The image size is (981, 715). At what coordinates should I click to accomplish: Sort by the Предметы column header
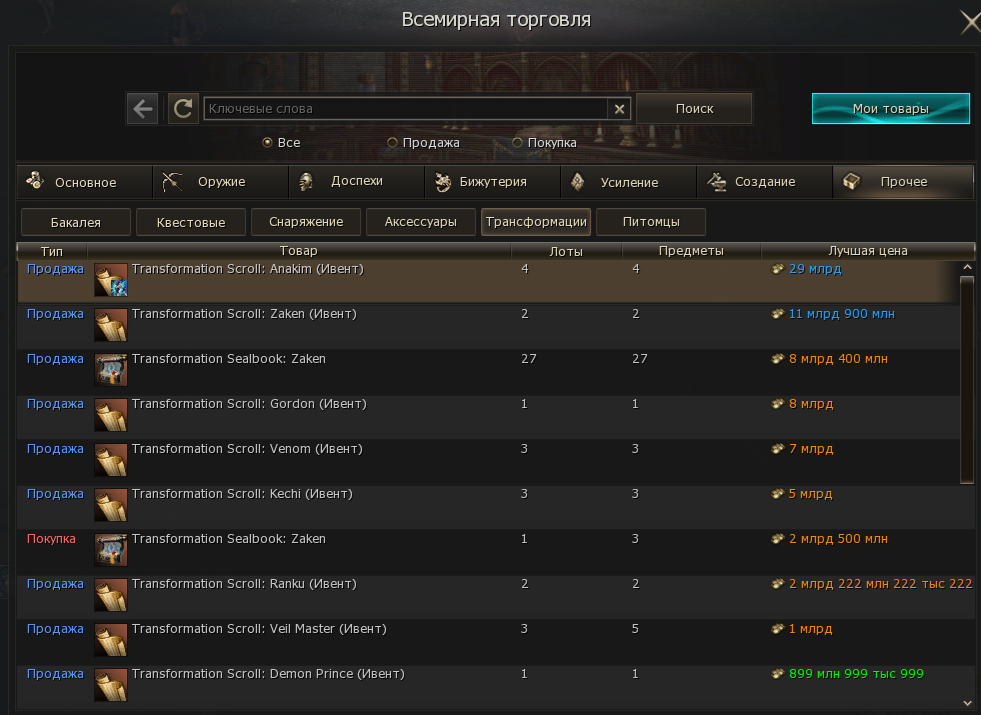click(x=691, y=251)
